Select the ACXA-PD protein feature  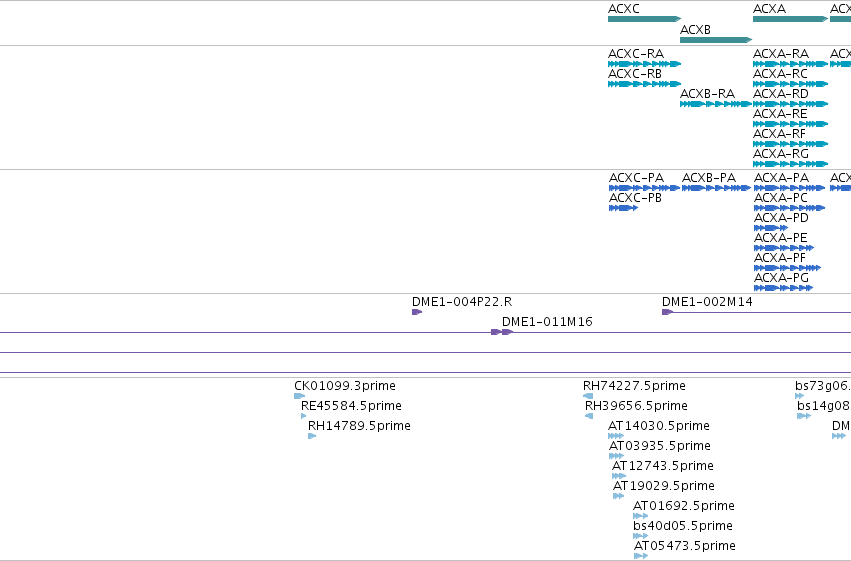(x=771, y=228)
